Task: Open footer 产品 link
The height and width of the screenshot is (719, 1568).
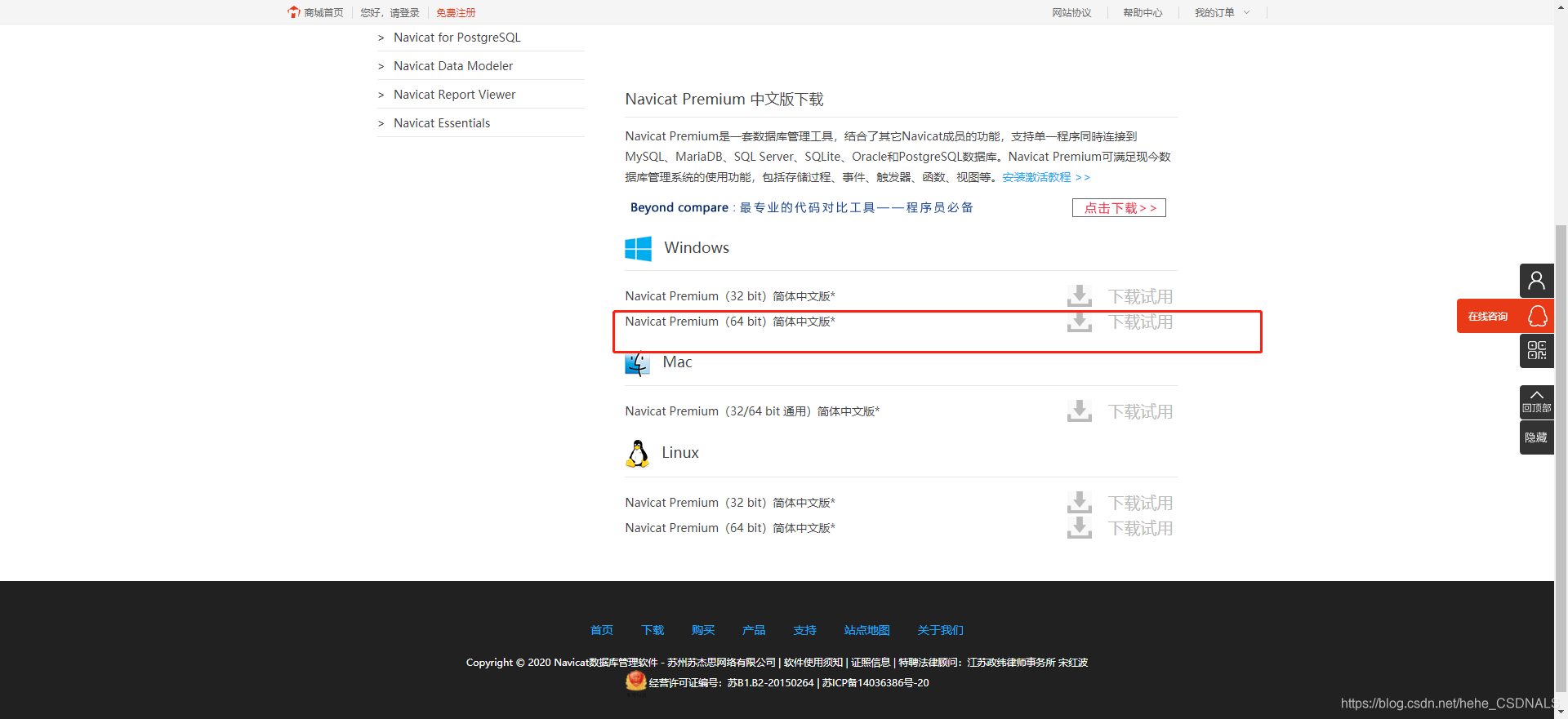Action: [754, 630]
